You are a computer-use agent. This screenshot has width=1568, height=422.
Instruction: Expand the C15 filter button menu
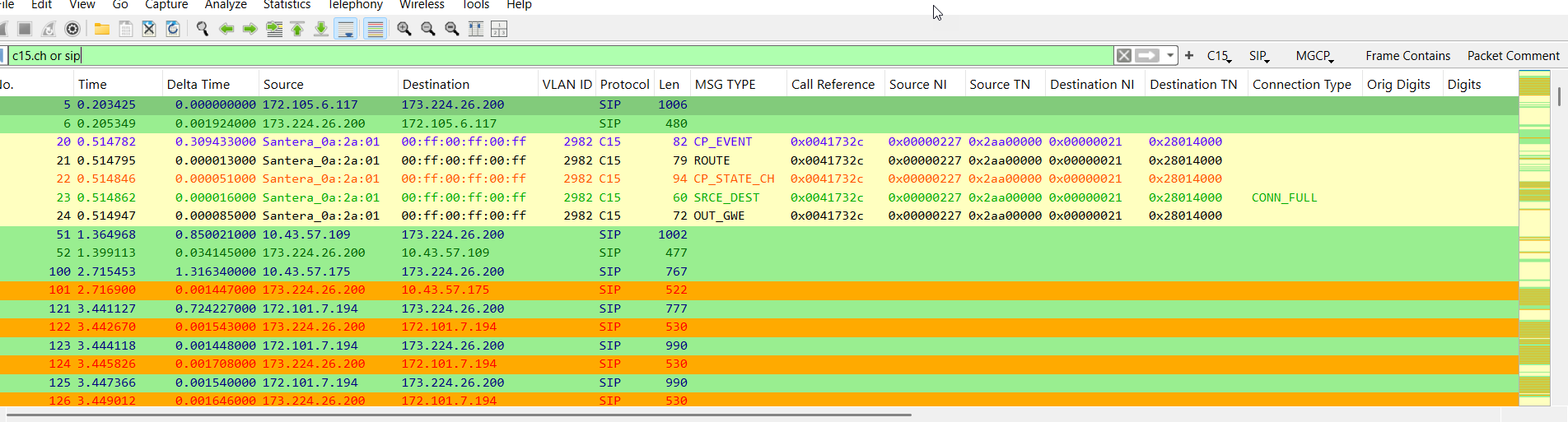[x=1218, y=56]
